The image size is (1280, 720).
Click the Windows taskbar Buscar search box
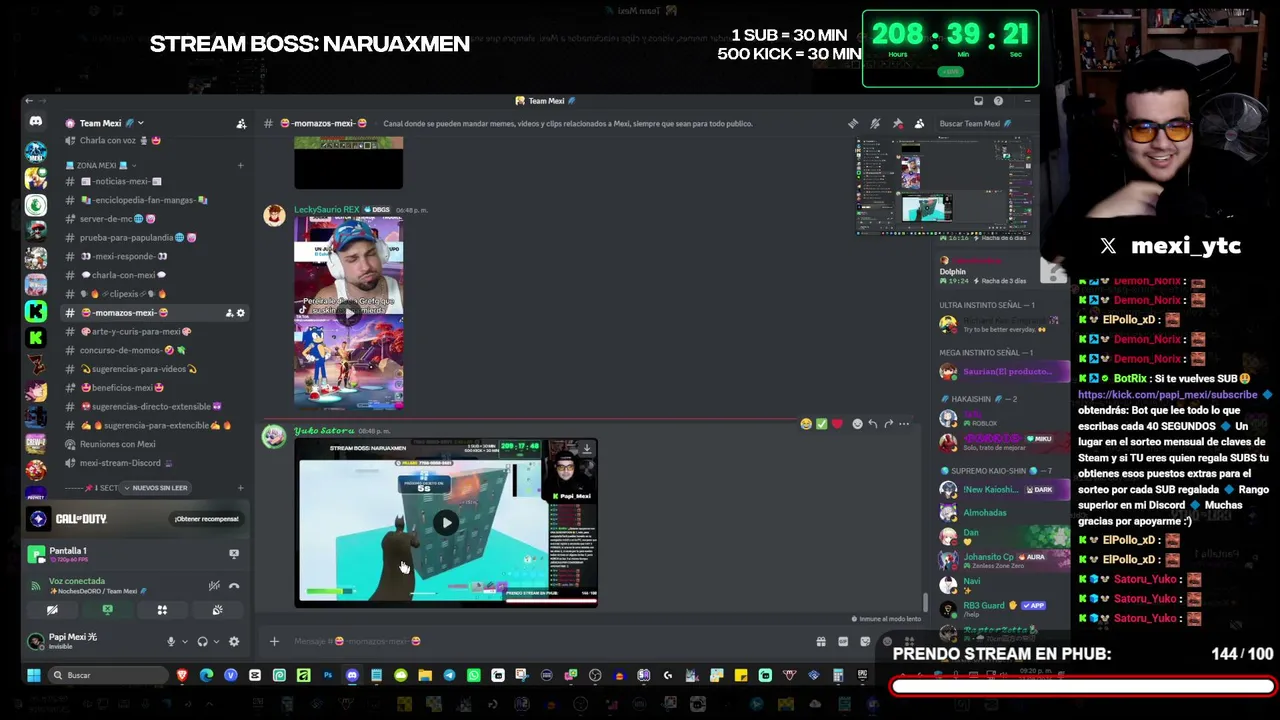[x=106, y=675]
